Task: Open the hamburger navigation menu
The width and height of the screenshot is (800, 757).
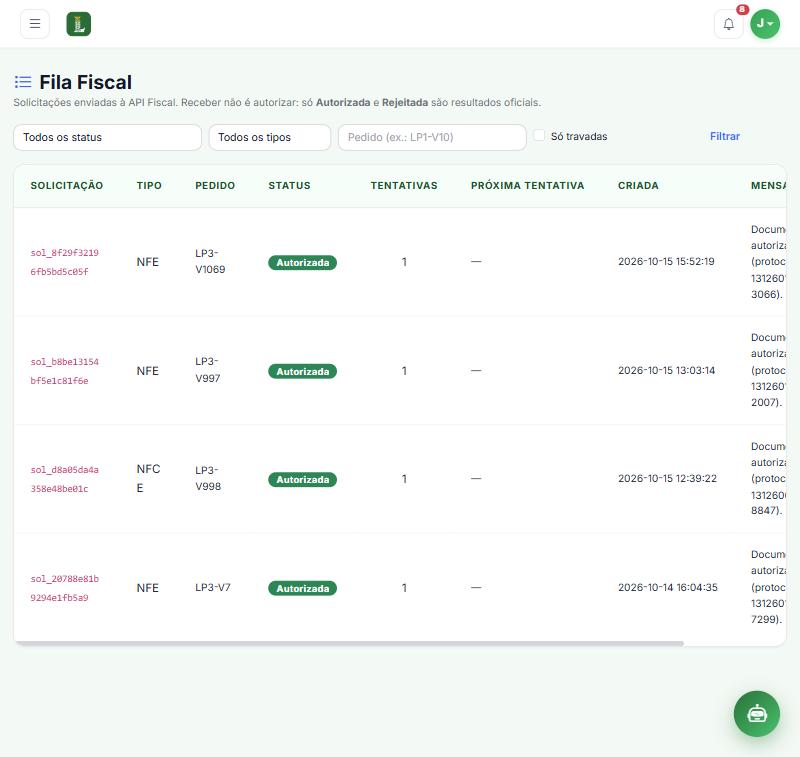Action: 35,23
